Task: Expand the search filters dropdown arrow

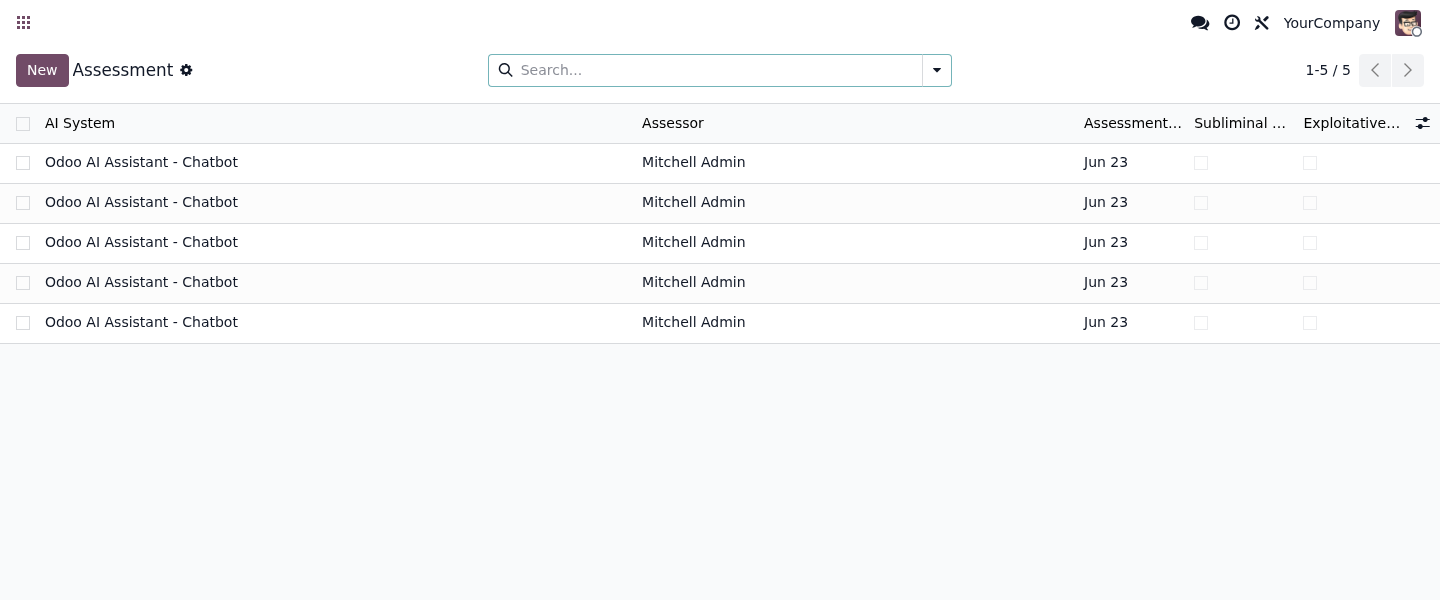Action: click(937, 70)
